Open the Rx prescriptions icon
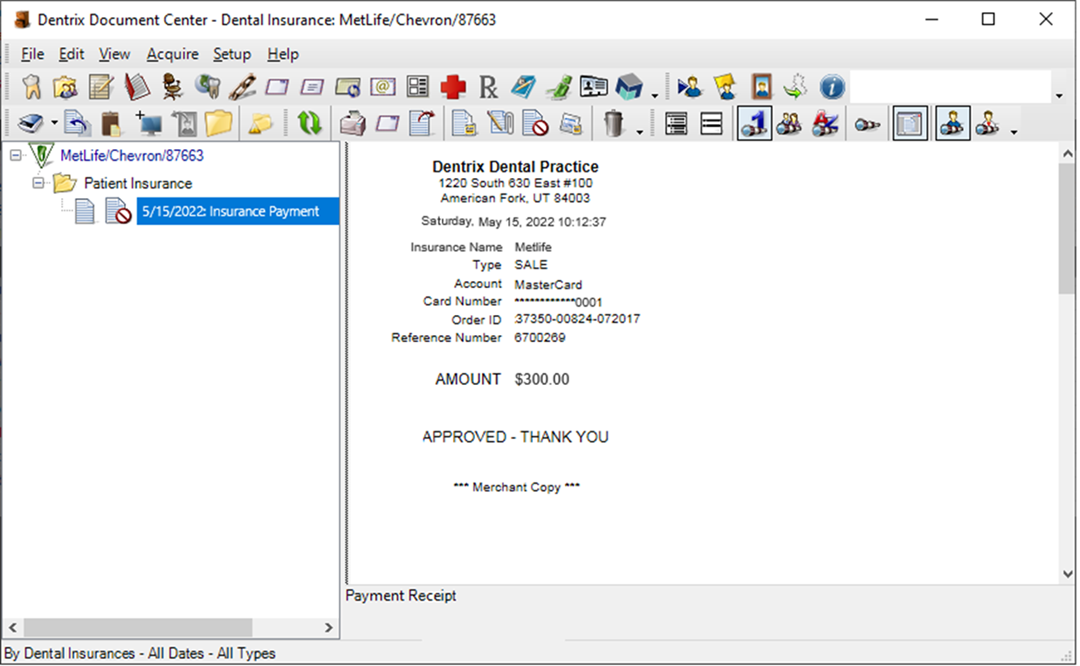This screenshot has width=1080, height=666. click(x=488, y=87)
